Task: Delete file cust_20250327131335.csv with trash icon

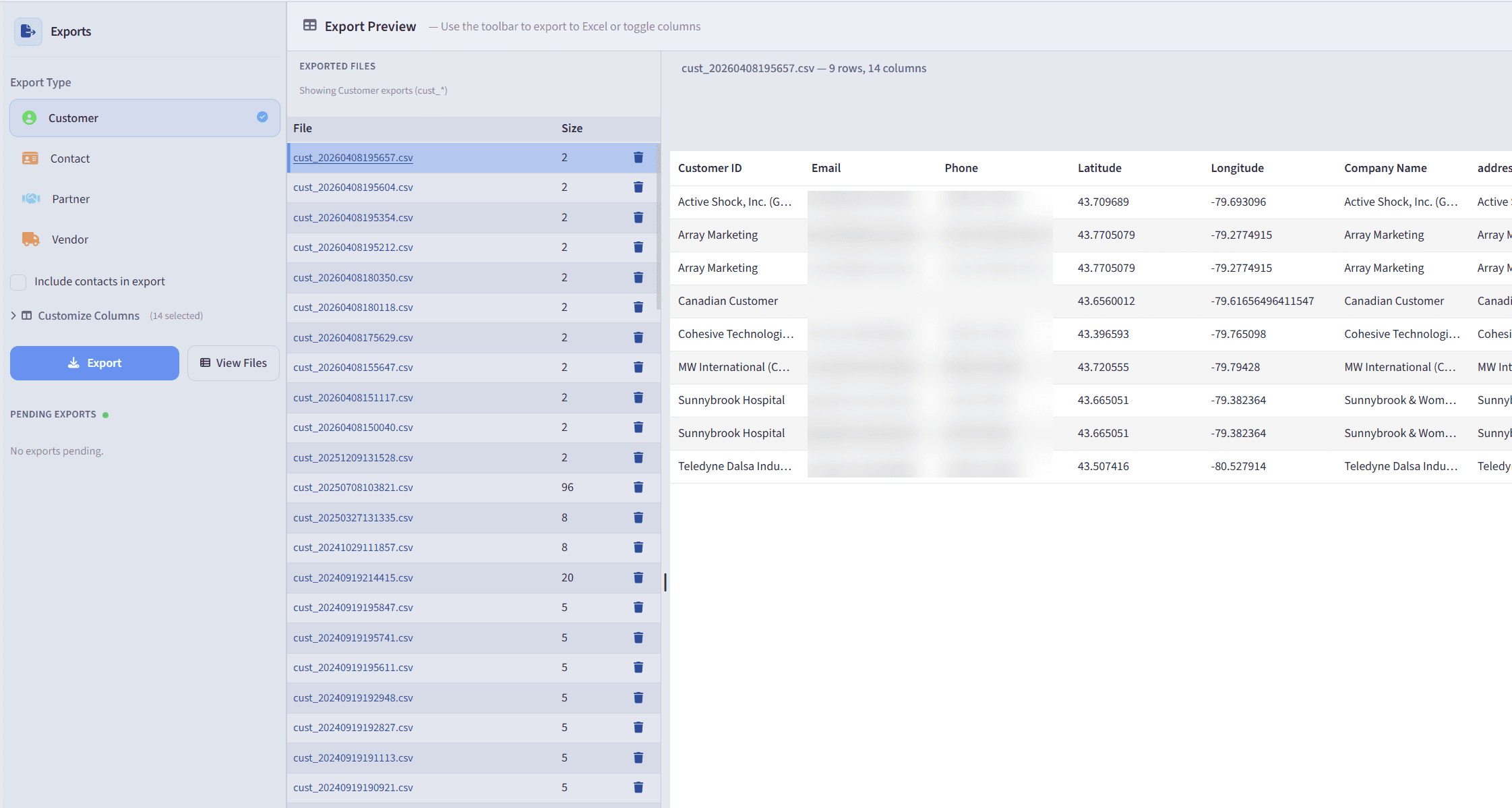Action: click(x=638, y=517)
